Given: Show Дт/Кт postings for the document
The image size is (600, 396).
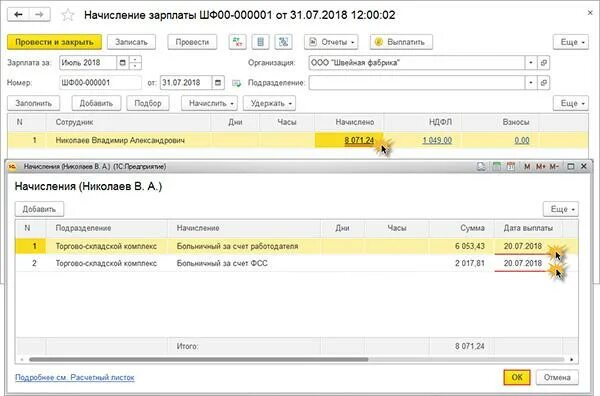Looking at the screenshot, I should (x=237, y=42).
